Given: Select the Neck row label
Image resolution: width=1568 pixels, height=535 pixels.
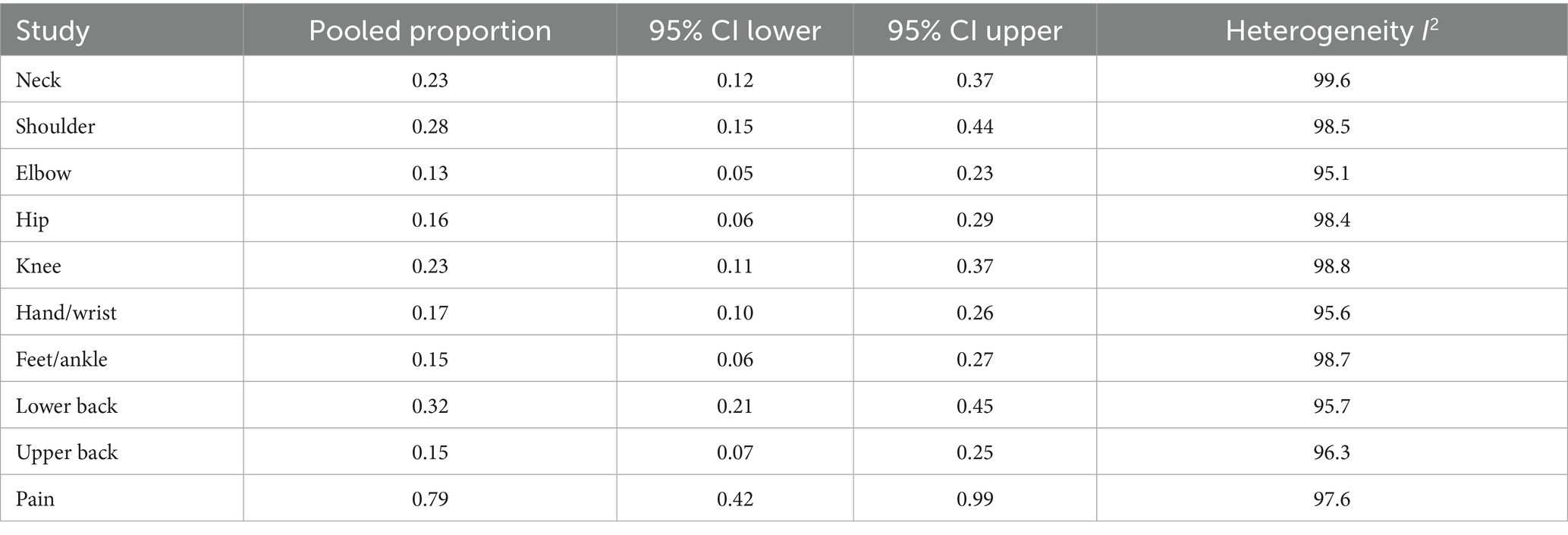Looking at the screenshot, I should tap(39, 80).
